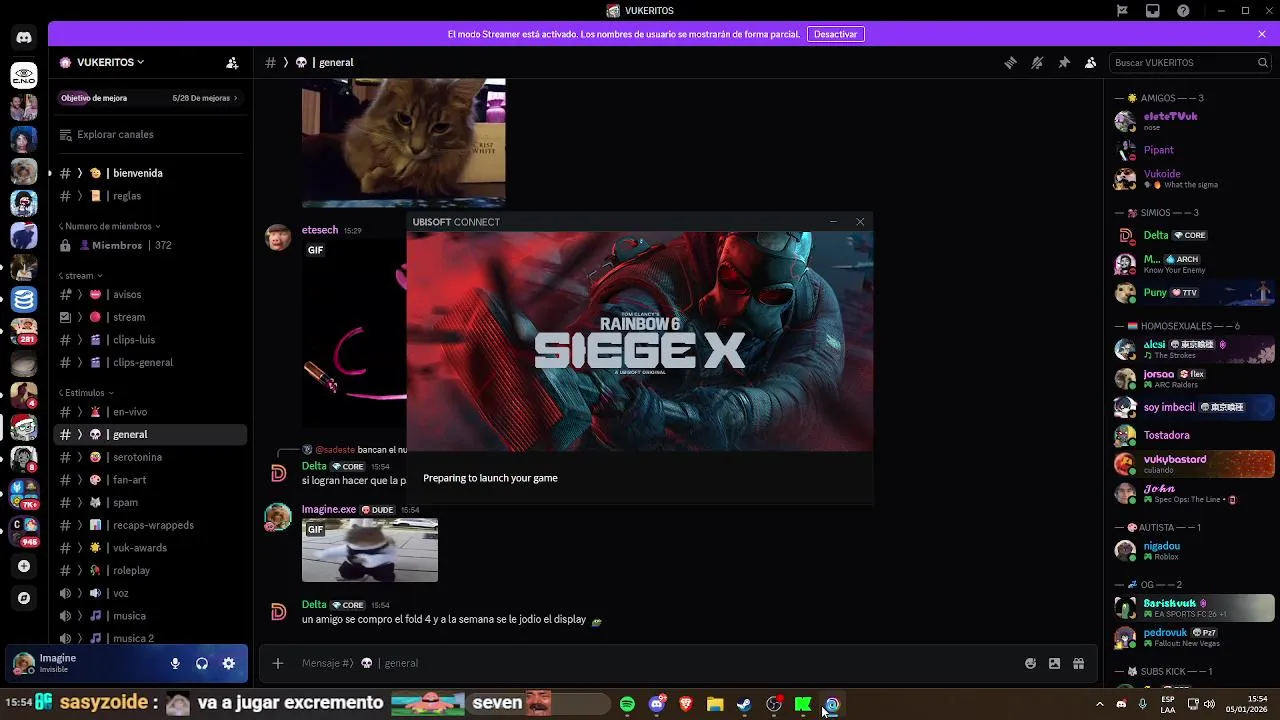Open the spam channel
Viewport: 1280px width, 720px height.
(150, 503)
